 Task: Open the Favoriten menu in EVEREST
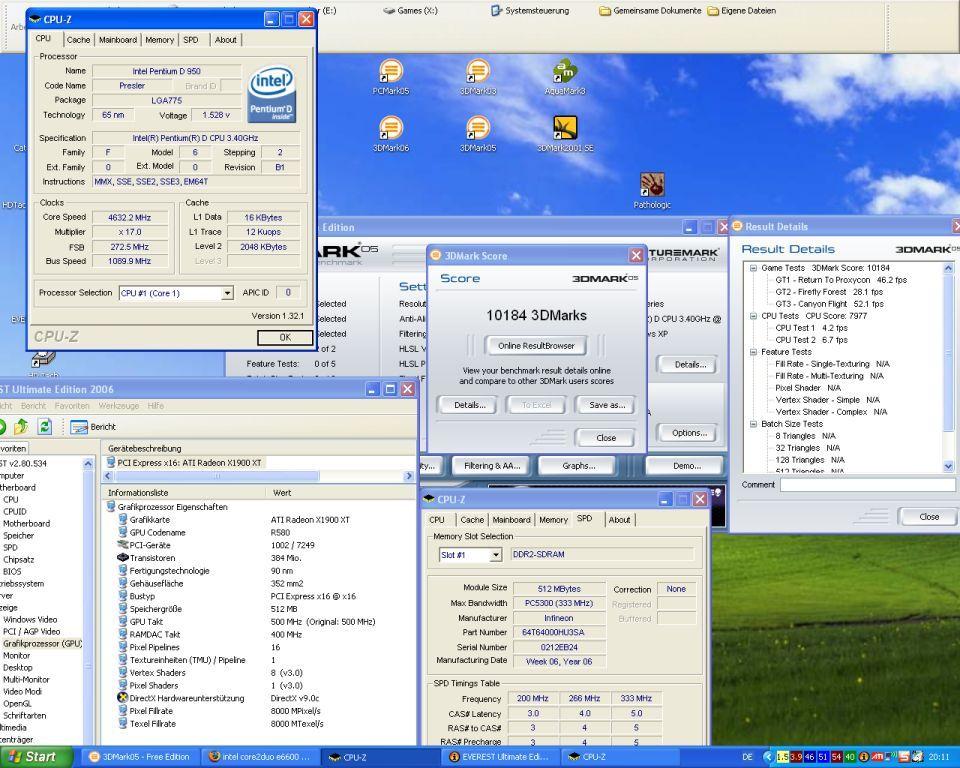72,405
